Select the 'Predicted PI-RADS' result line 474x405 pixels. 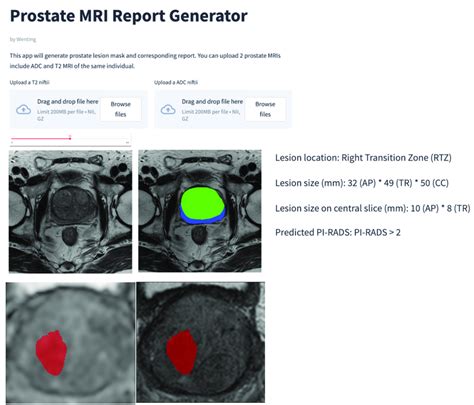(338, 232)
